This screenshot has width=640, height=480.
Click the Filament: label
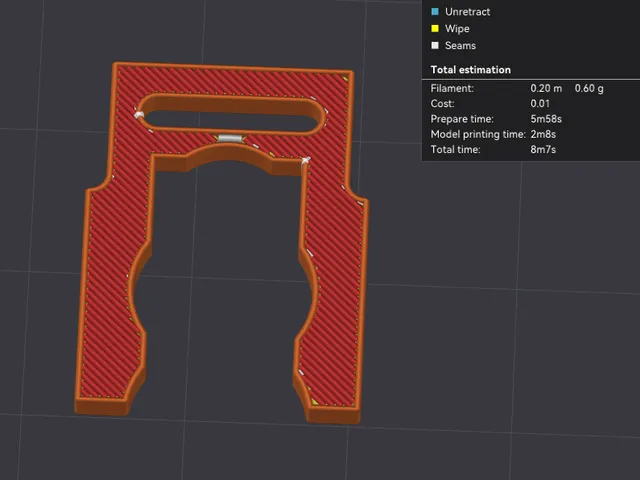[452, 88]
